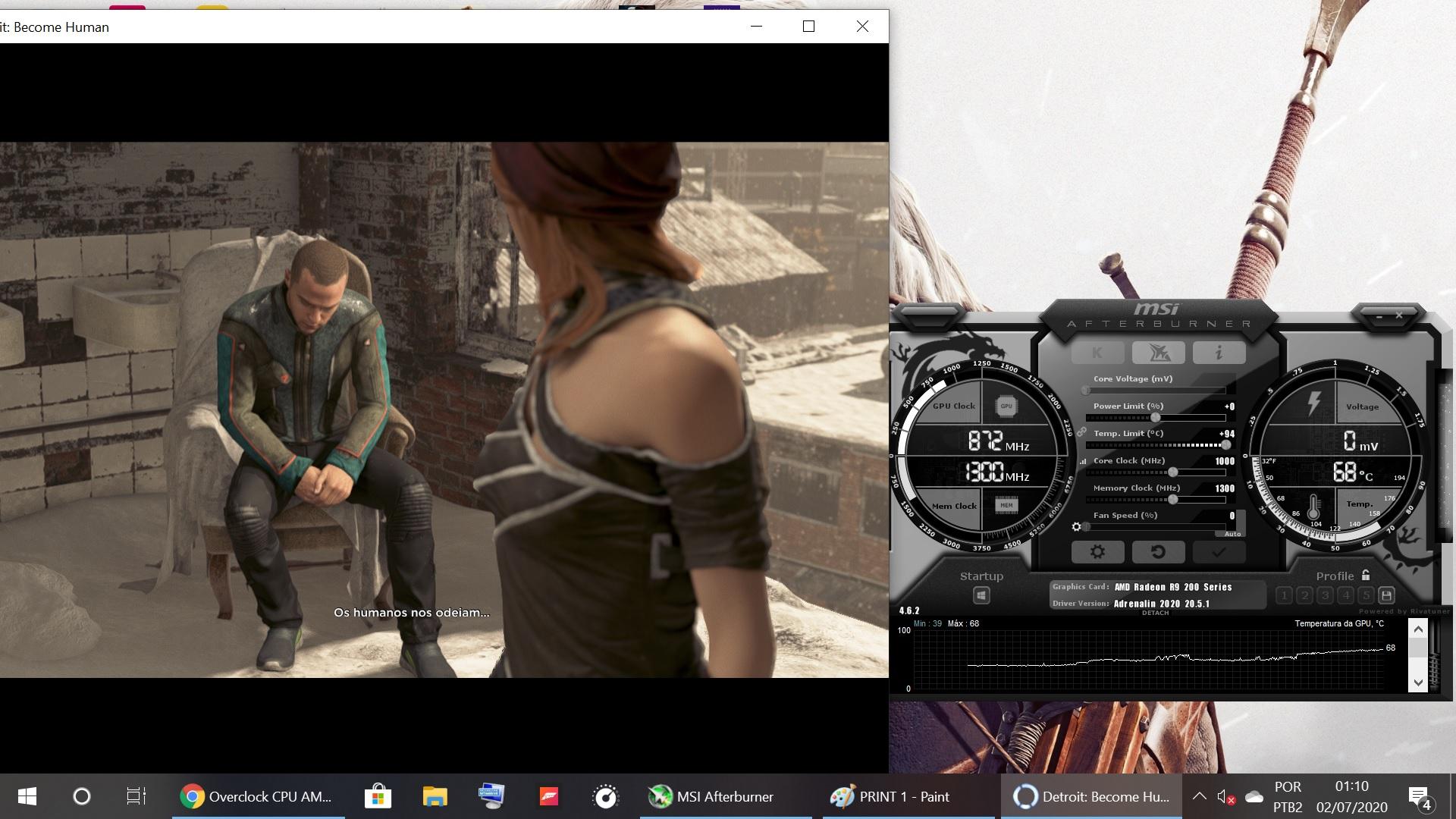Click the Temp. Limit slider handle

pyautogui.click(x=1226, y=445)
